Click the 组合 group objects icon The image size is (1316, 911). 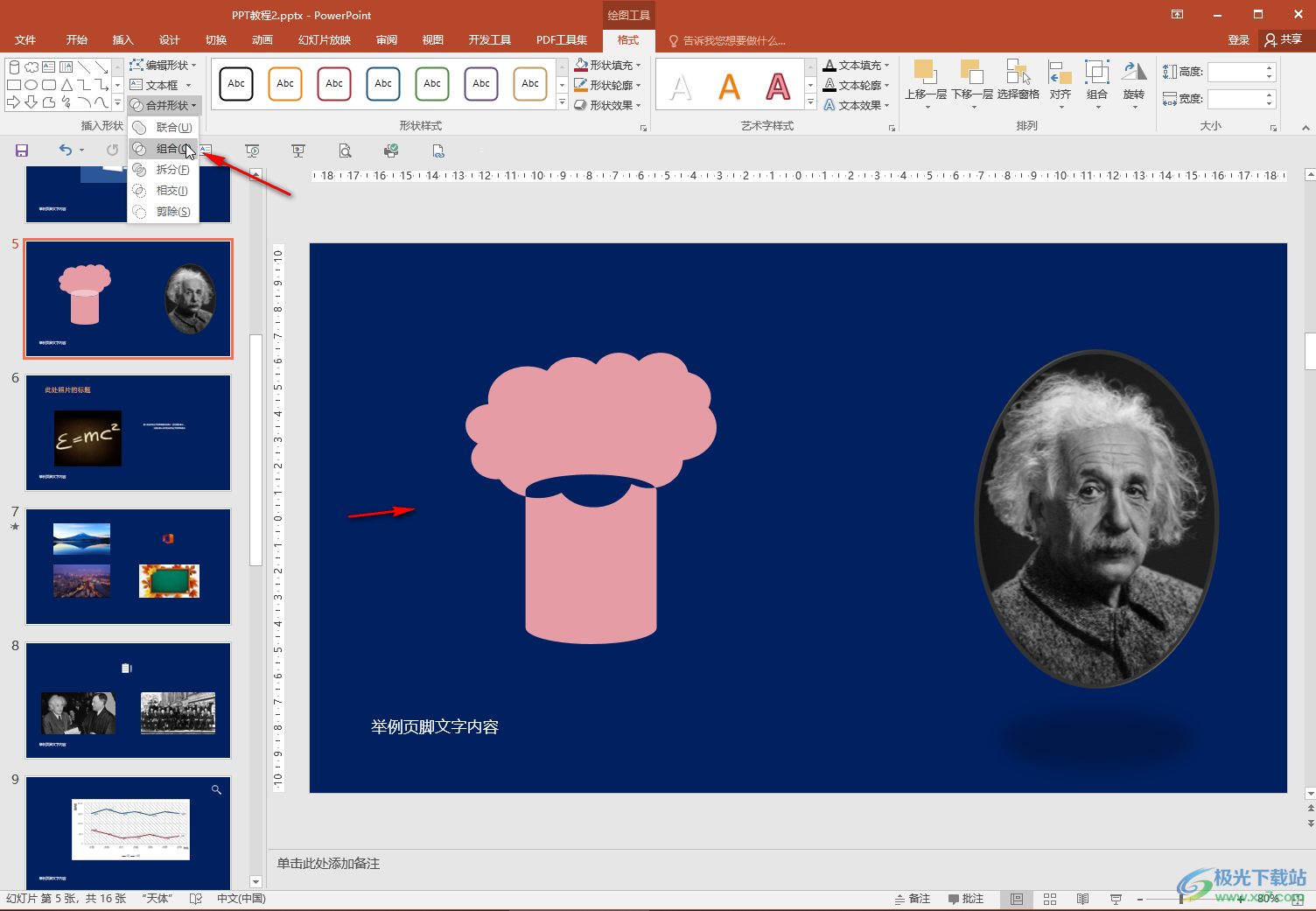coord(1097,72)
